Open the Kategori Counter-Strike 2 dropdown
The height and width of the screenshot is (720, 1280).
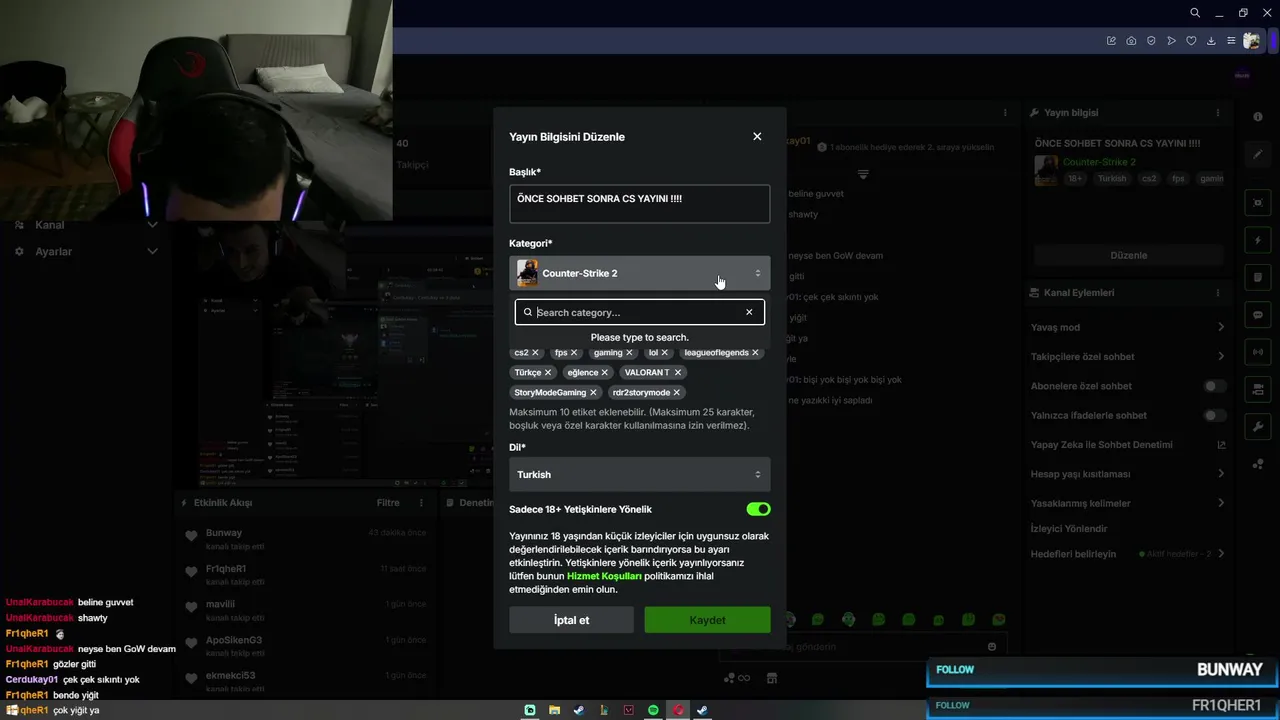tap(639, 273)
